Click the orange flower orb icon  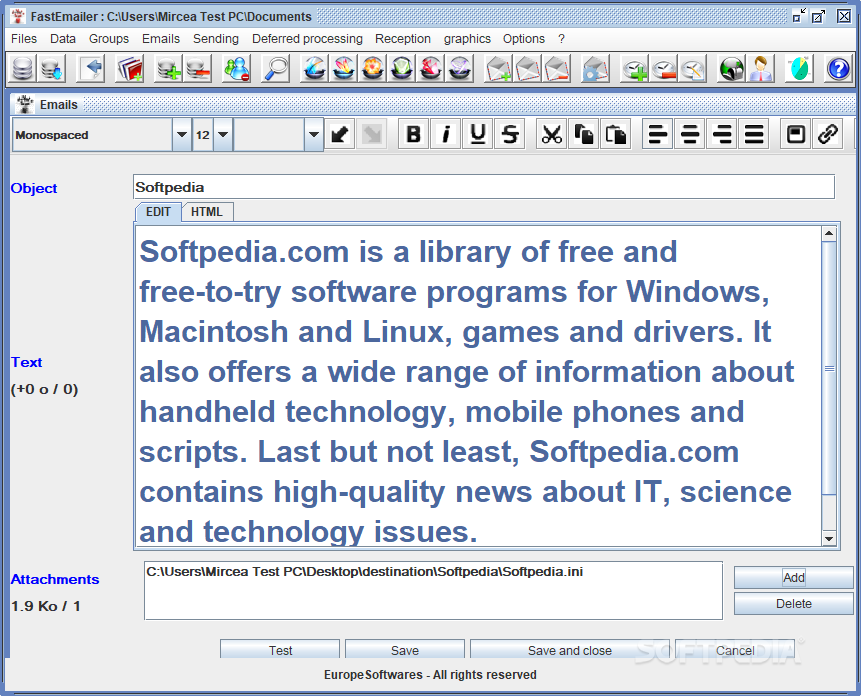pyautogui.click(x=373, y=69)
